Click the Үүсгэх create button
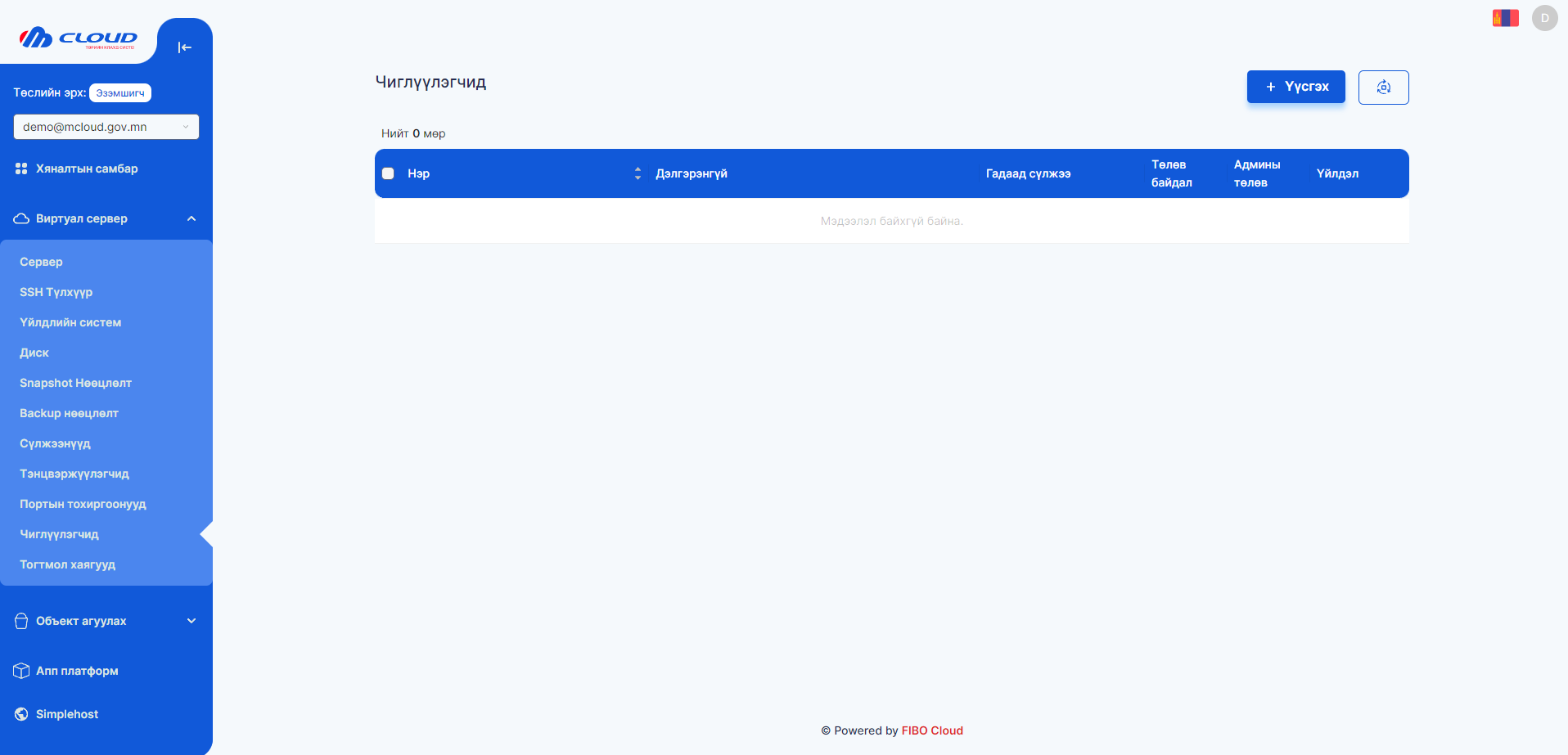This screenshot has height=755, width=1568. pos(1295,87)
